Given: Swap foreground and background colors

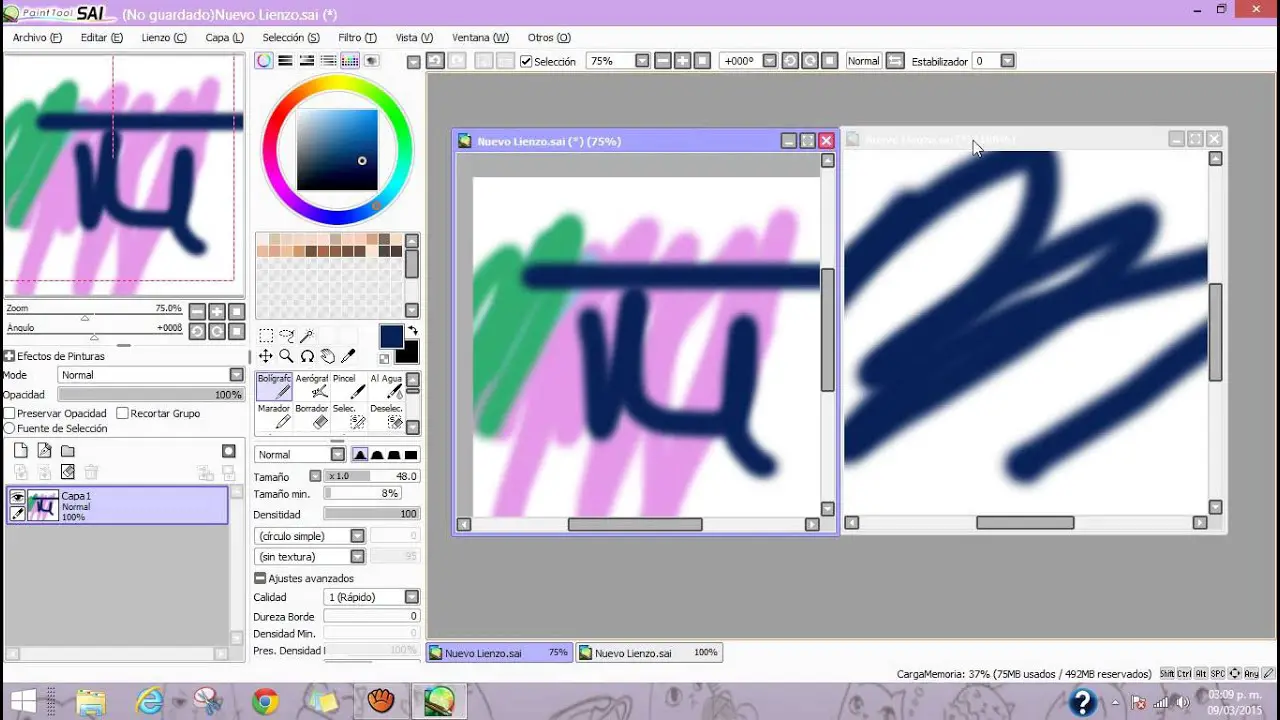Looking at the screenshot, I should click(x=412, y=331).
